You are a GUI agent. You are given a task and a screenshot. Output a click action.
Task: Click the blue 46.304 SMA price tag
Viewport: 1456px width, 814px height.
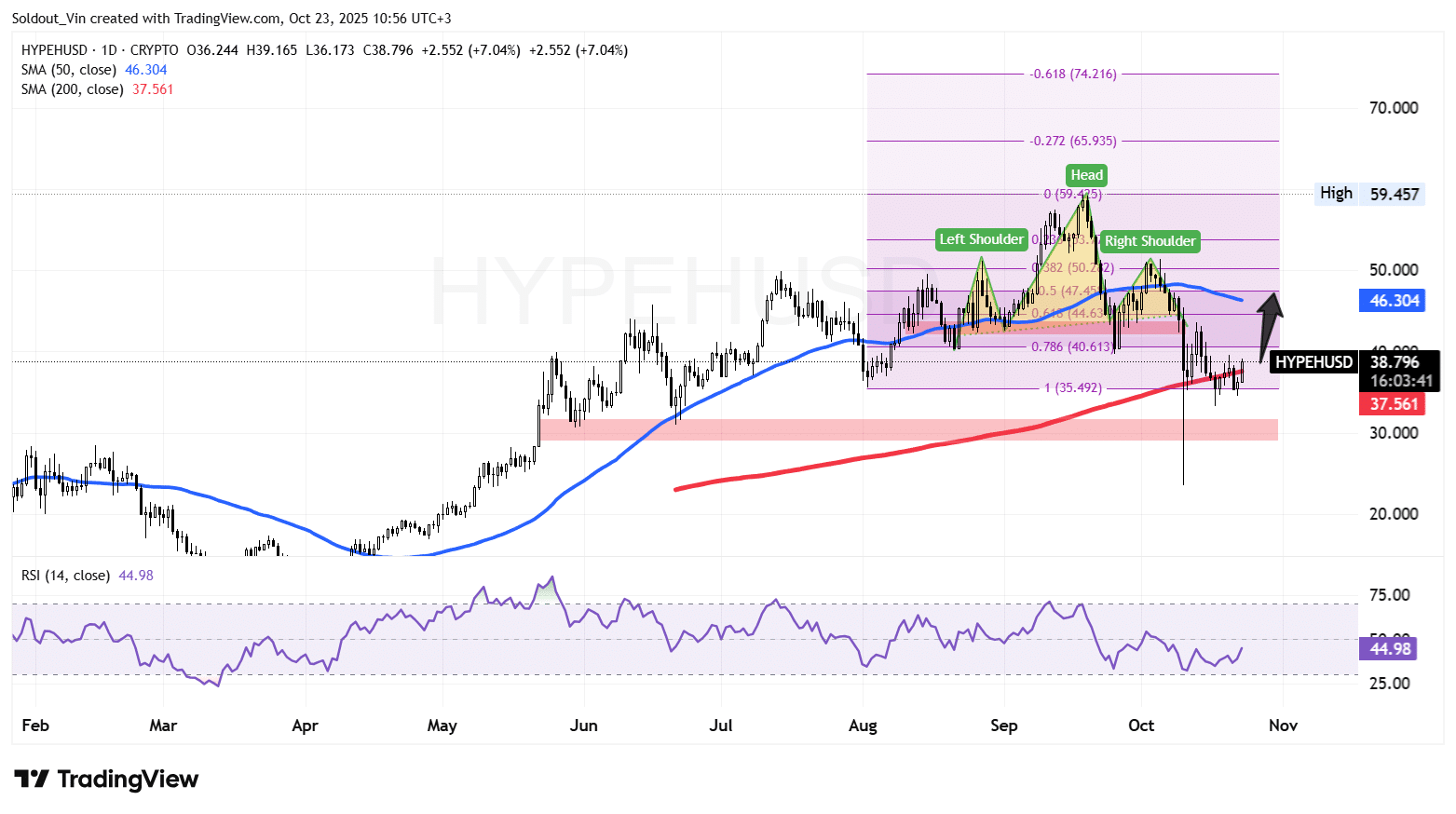point(1394,301)
